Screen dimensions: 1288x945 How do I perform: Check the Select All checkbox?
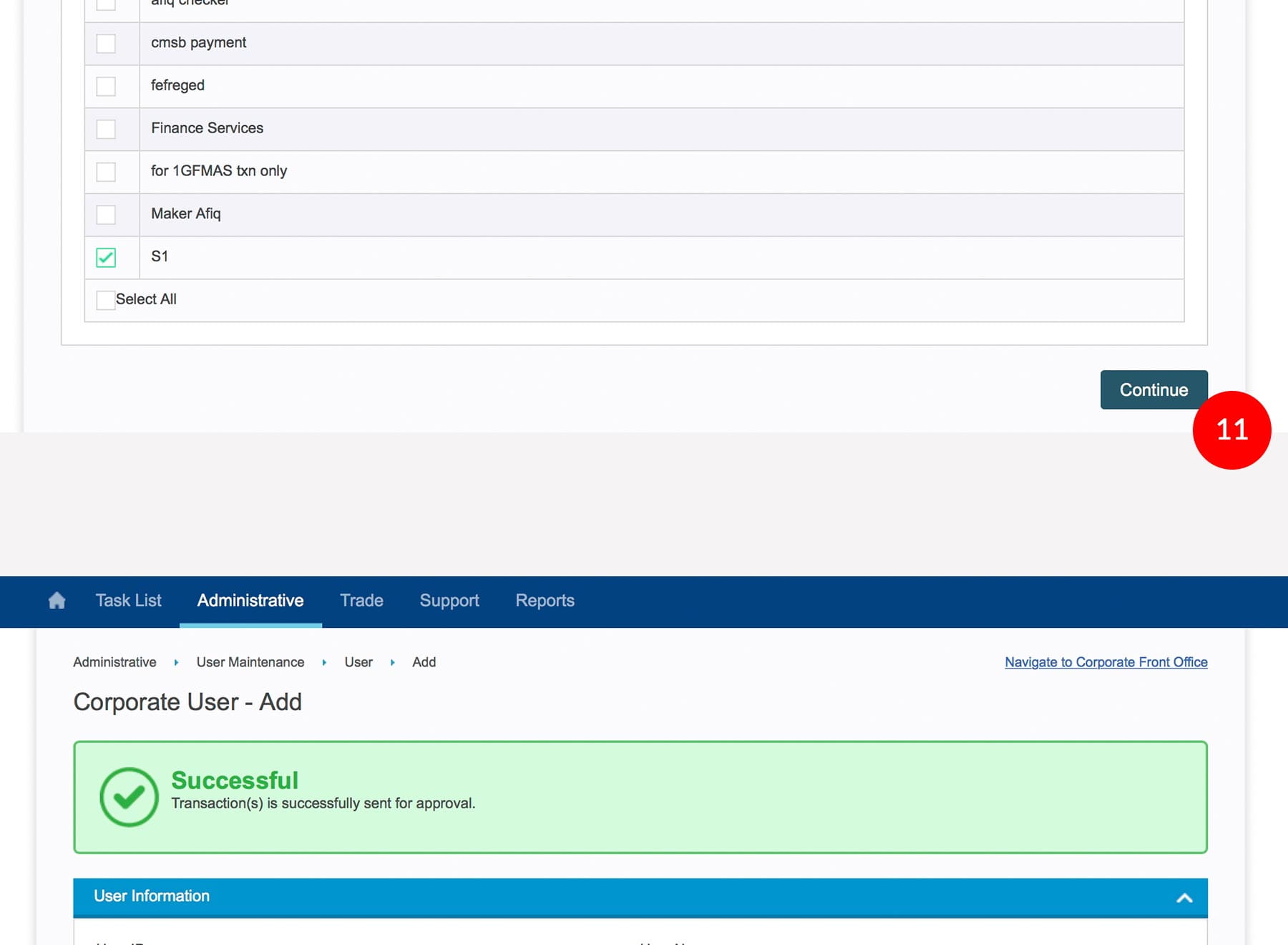[x=106, y=300]
